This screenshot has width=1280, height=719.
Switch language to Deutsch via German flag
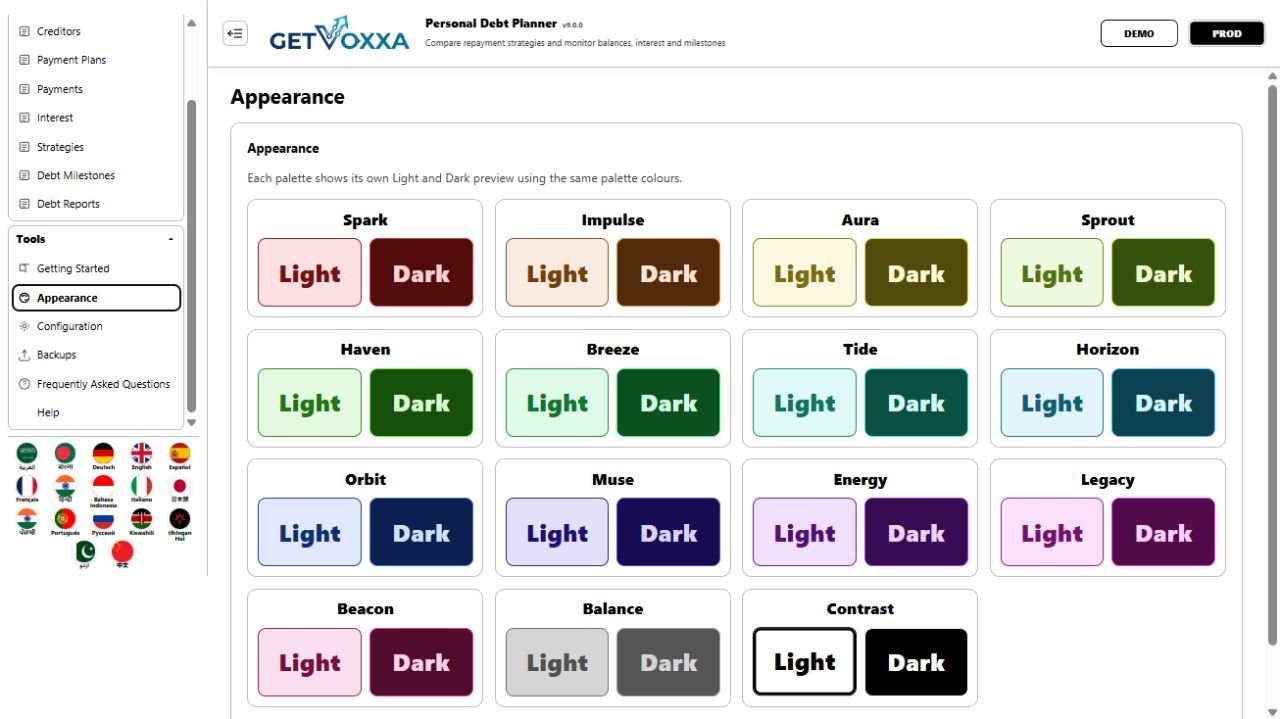(x=103, y=454)
